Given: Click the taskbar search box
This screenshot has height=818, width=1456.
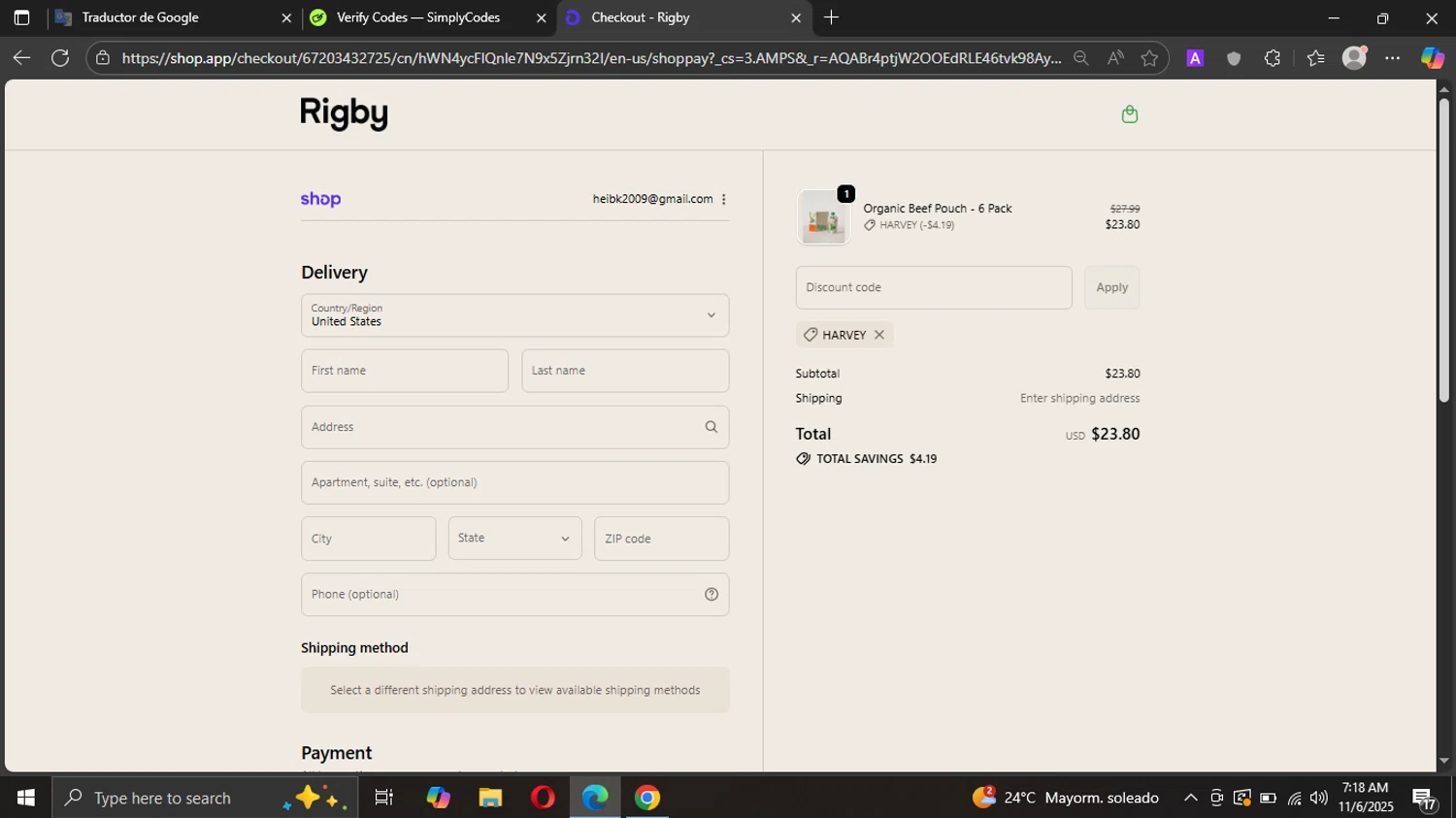Looking at the screenshot, I should [x=205, y=798].
